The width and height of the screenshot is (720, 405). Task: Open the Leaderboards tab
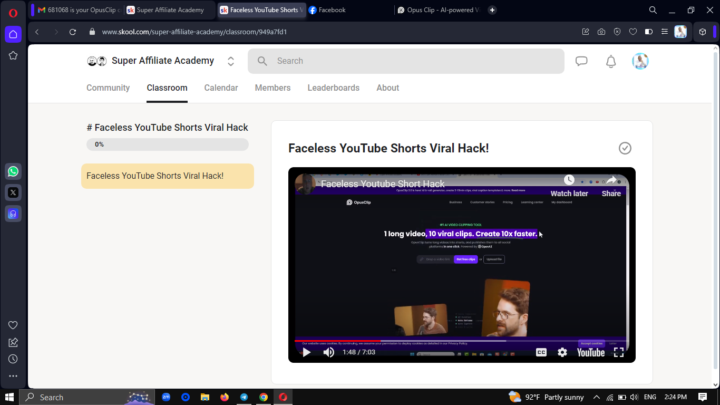point(333,88)
